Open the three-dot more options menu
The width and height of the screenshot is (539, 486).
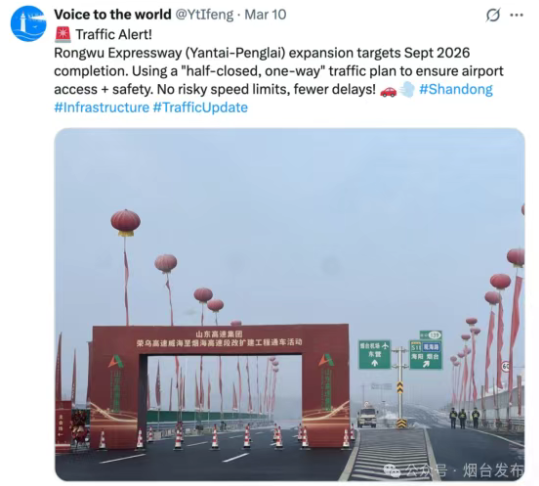coord(517,15)
